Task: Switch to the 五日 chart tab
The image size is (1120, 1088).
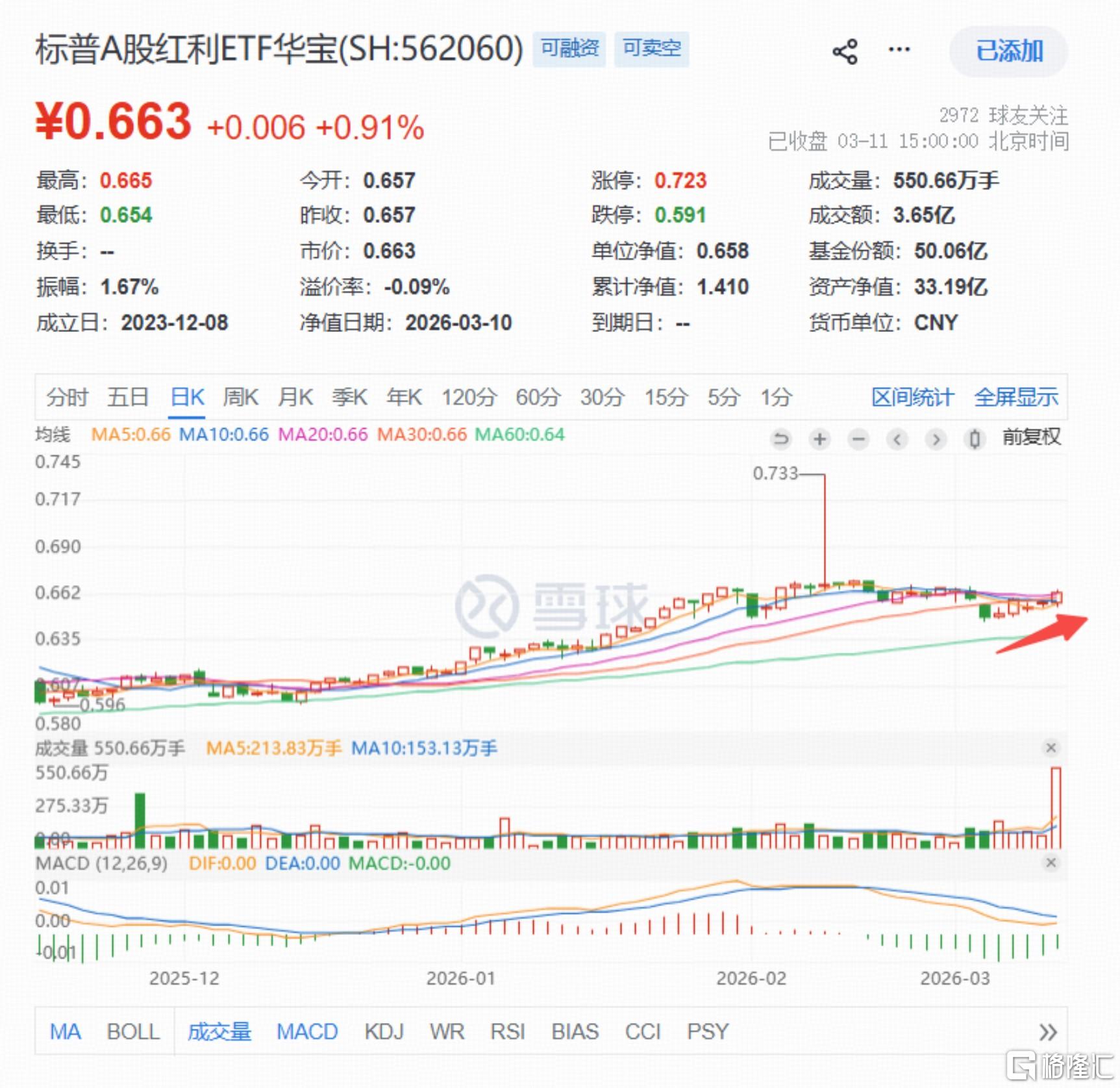Action: point(128,397)
